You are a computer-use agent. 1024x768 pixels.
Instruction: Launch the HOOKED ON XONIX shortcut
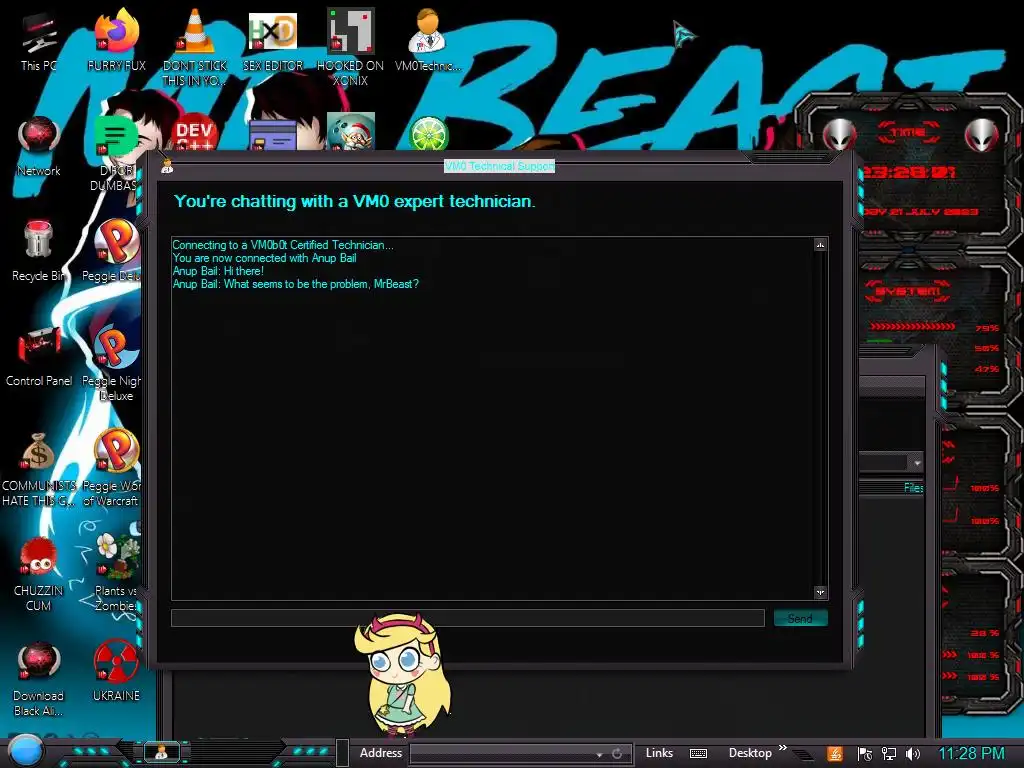pyautogui.click(x=351, y=46)
